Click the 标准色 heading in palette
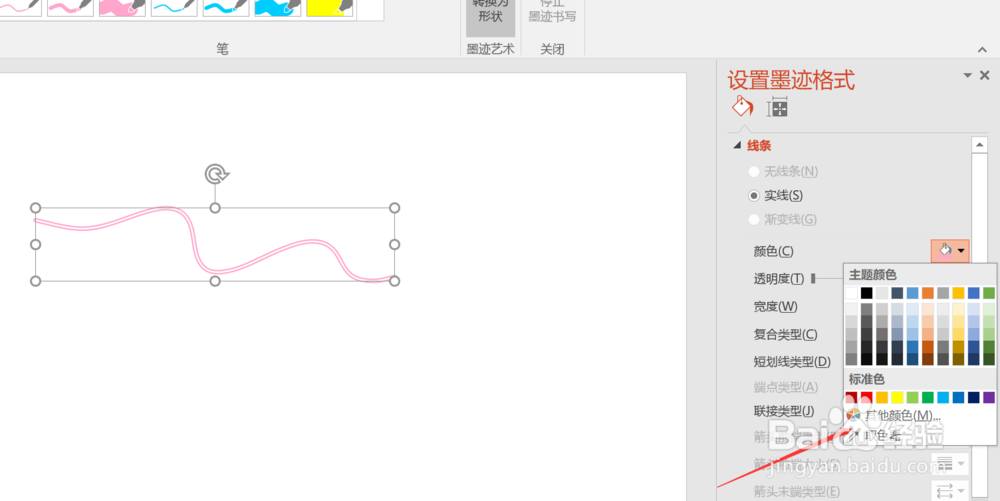Viewport: 1000px width, 501px height. click(867, 379)
